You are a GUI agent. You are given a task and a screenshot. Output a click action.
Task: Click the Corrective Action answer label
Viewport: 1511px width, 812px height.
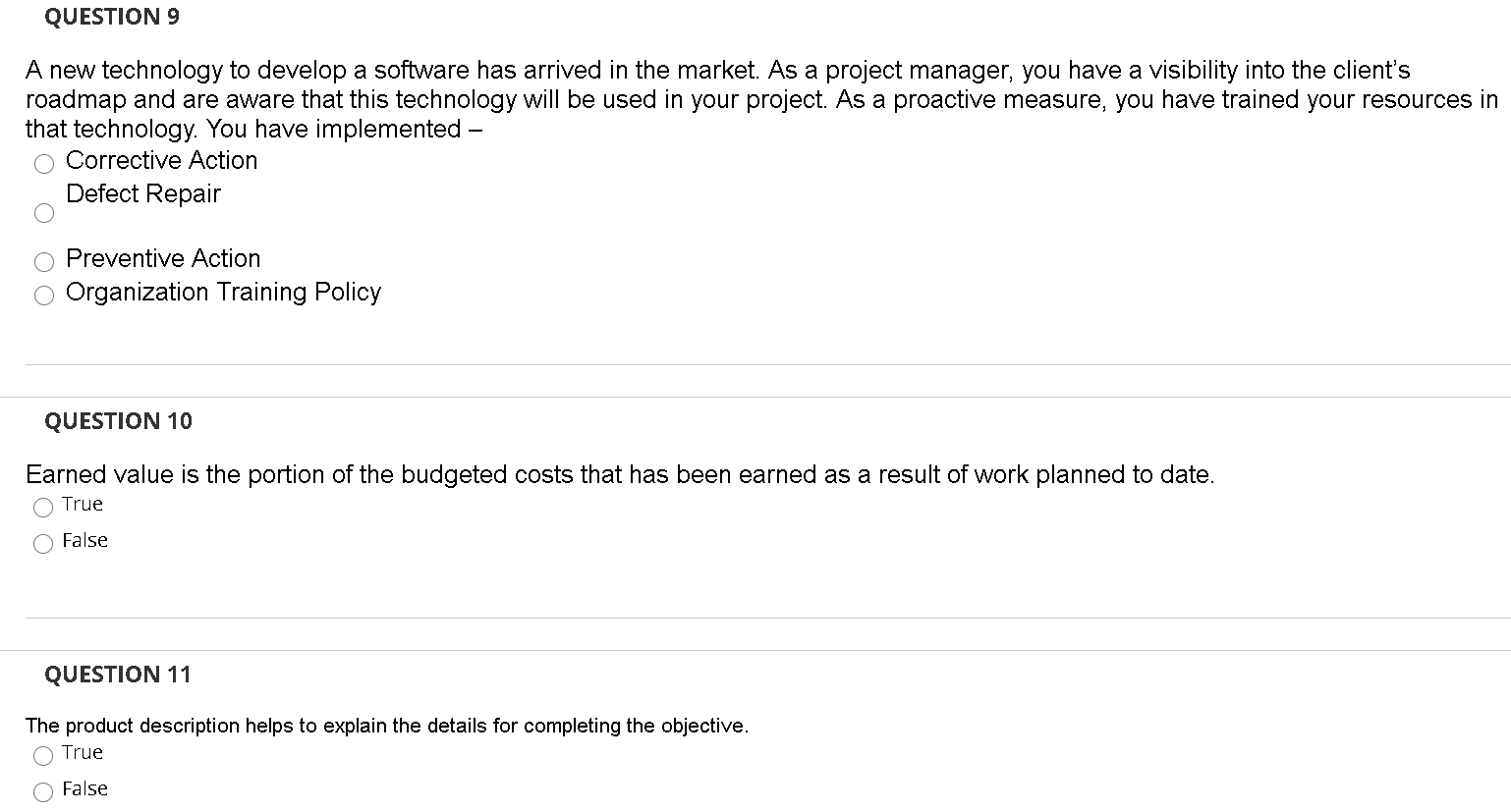pos(161,160)
